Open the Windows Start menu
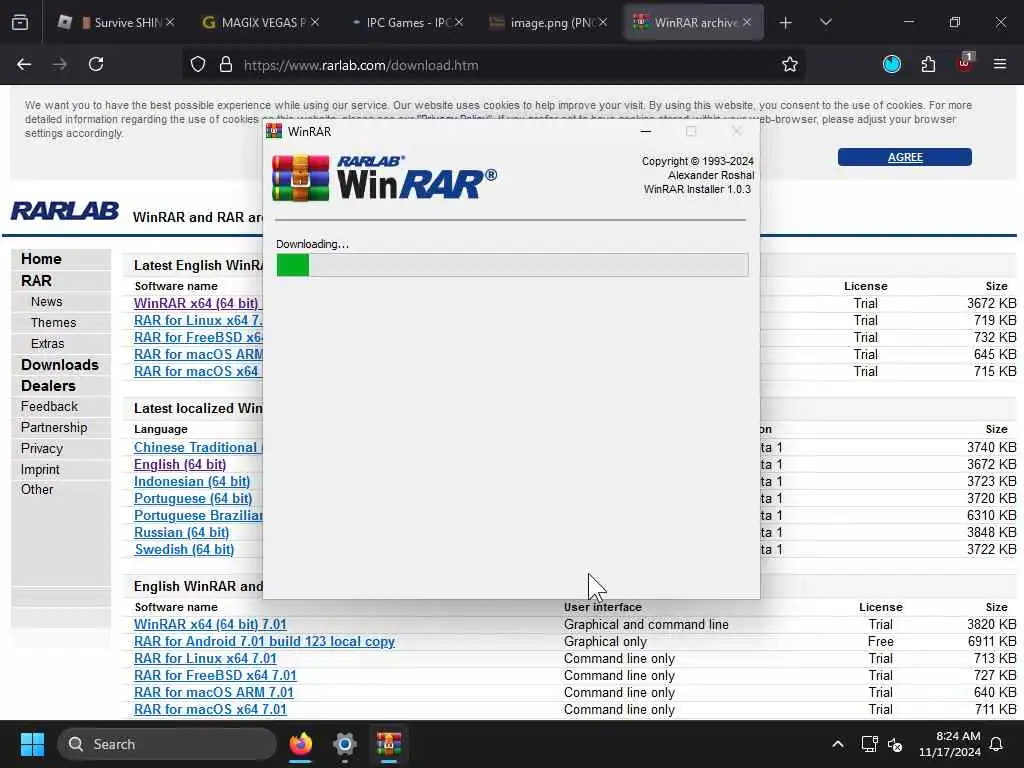The width and height of the screenshot is (1024, 768). coord(32,744)
